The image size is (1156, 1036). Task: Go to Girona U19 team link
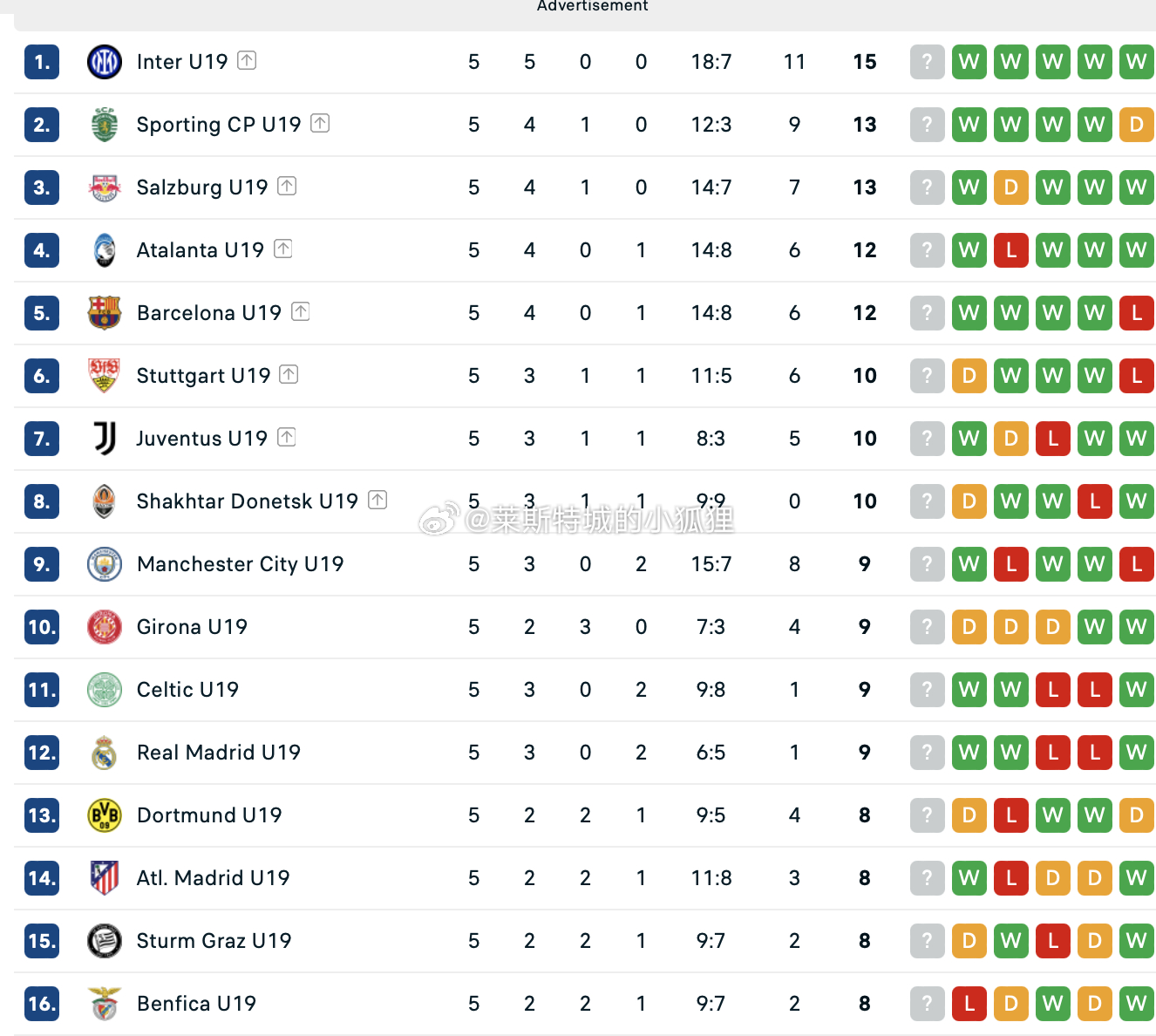point(192,627)
